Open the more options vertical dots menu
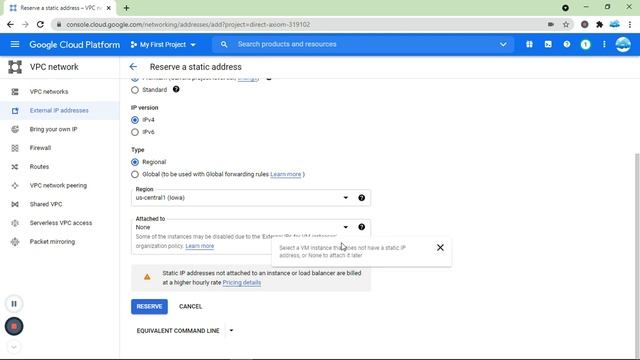 coord(604,44)
